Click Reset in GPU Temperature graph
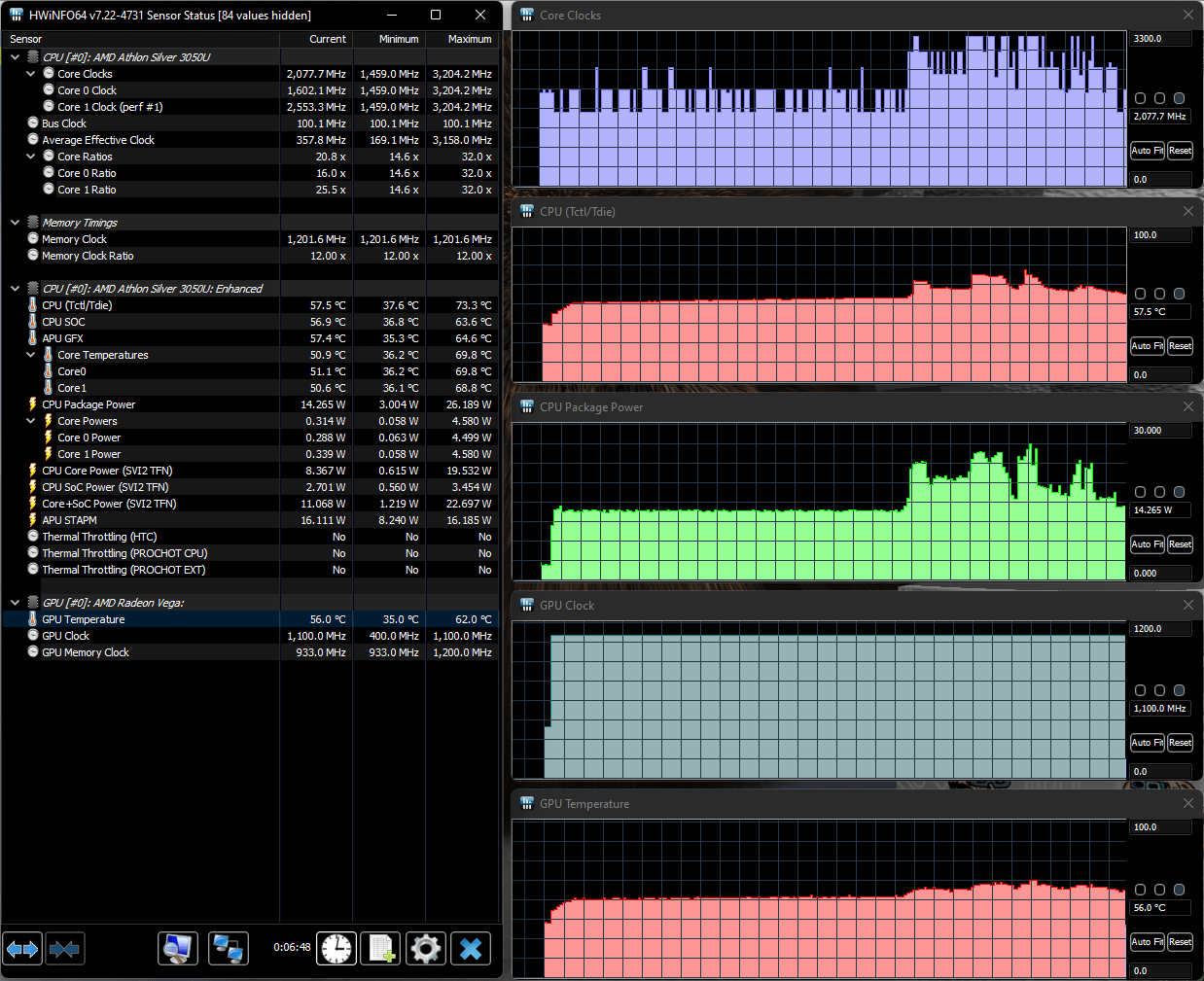1204x981 pixels. (x=1180, y=942)
